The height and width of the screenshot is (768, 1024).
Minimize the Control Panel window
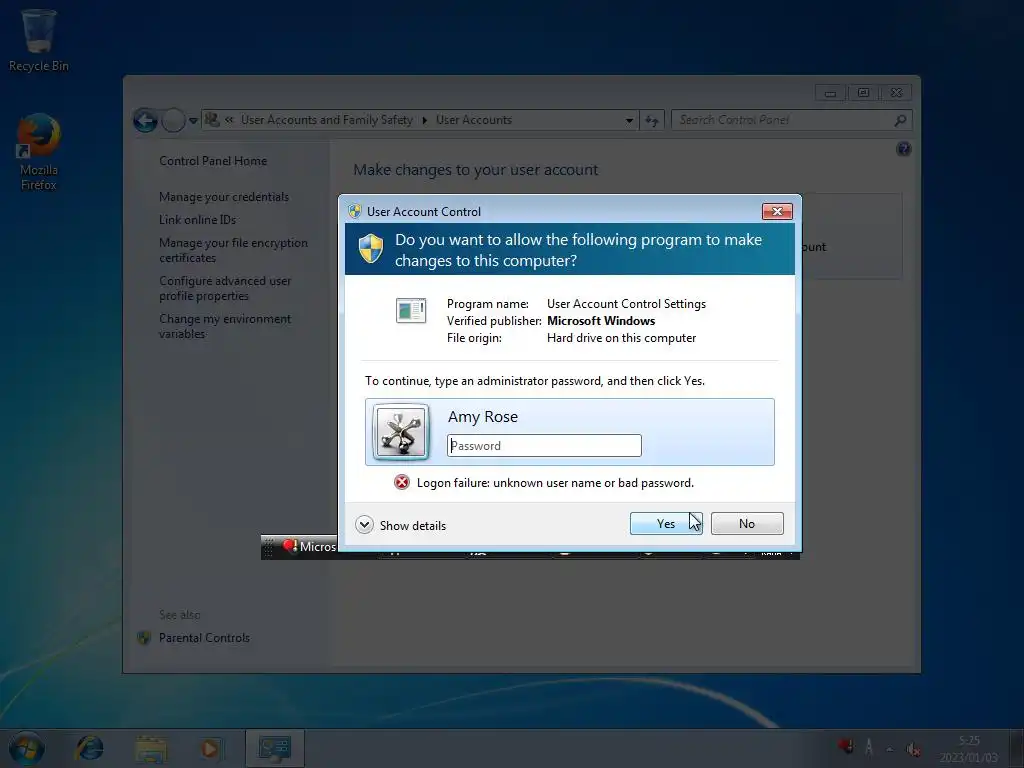click(x=830, y=93)
